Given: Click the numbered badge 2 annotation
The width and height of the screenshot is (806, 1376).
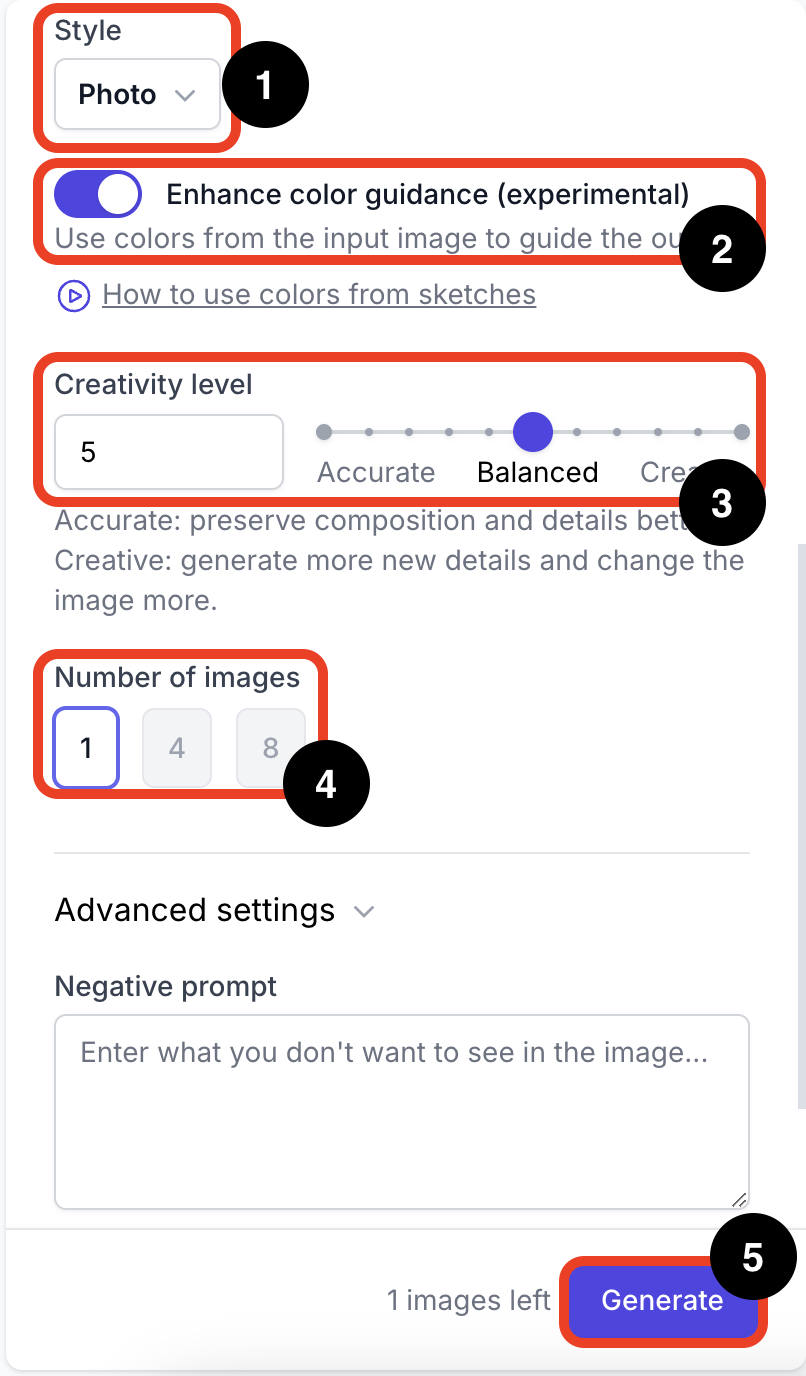Looking at the screenshot, I should coord(722,249).
